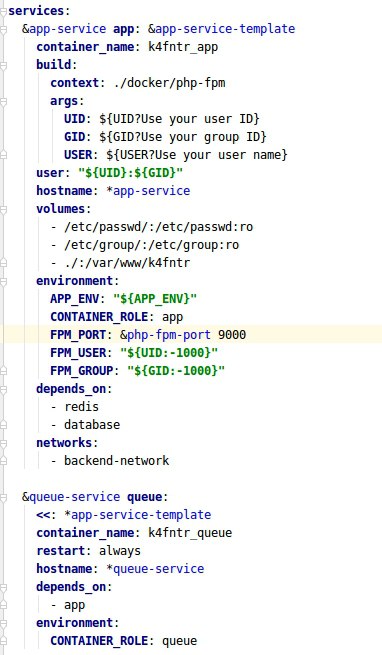
Task: Click the "FPM_PORT" key on highlighted line
Action: point(78,335)
